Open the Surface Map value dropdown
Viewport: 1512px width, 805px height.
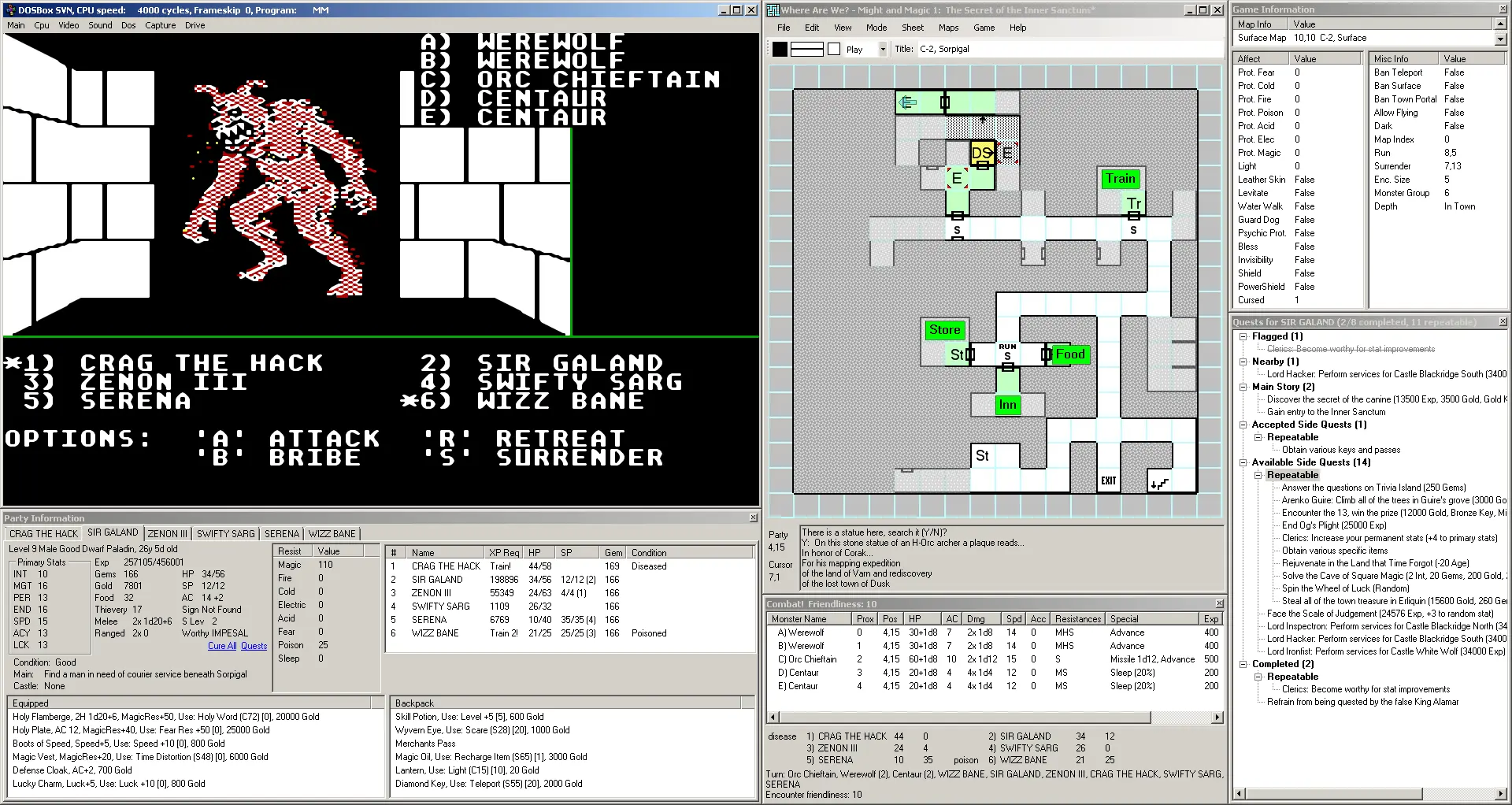click(x=1499, y=39)
